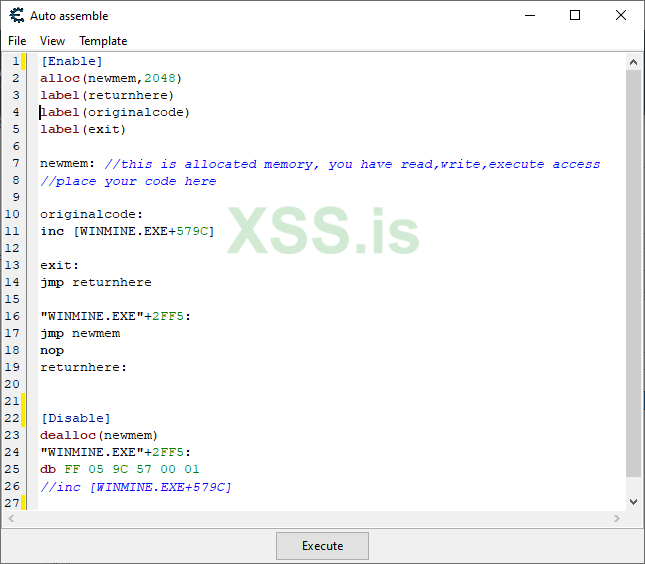Click the 'originalcode:' label line
Image resolution: width=645 pixels, height=564 pixels.
pos(91,214)
